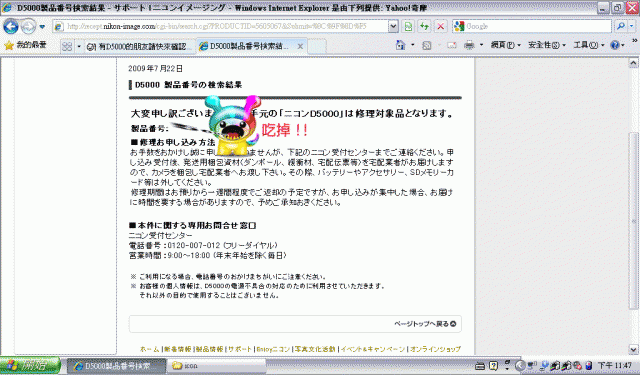Open the オンラインショップ footer link
Image resolution: width=640 pixels, height=375 pixels.
click(x=435, y=349)
